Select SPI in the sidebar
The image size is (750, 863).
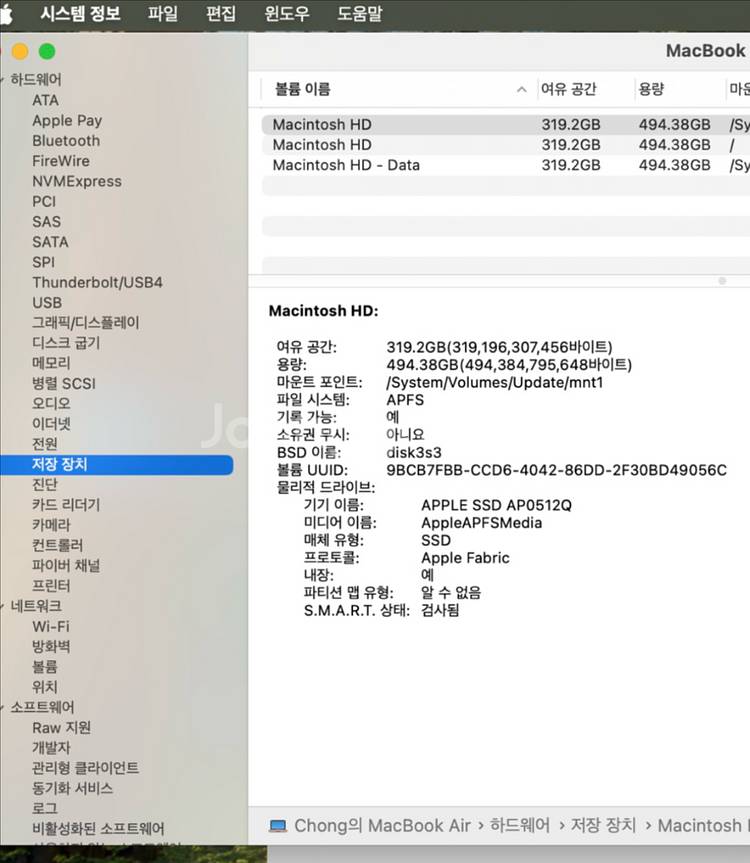point(43,263)
